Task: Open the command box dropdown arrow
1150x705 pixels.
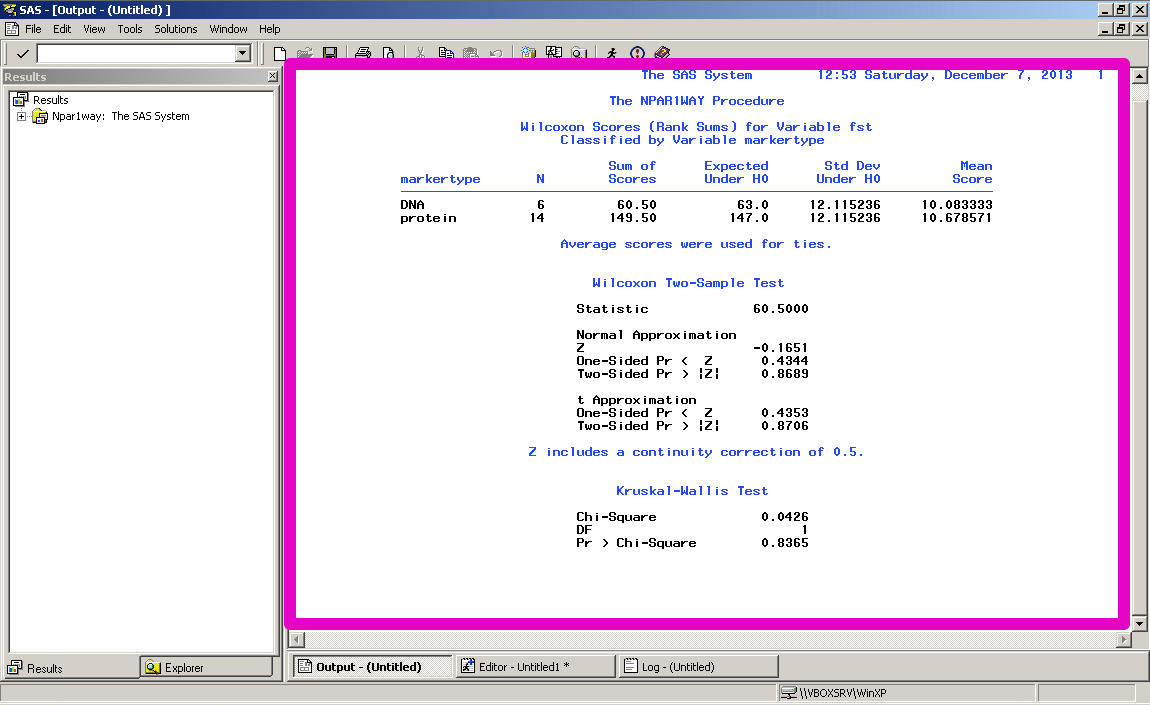Action: (x=242, y=53)
